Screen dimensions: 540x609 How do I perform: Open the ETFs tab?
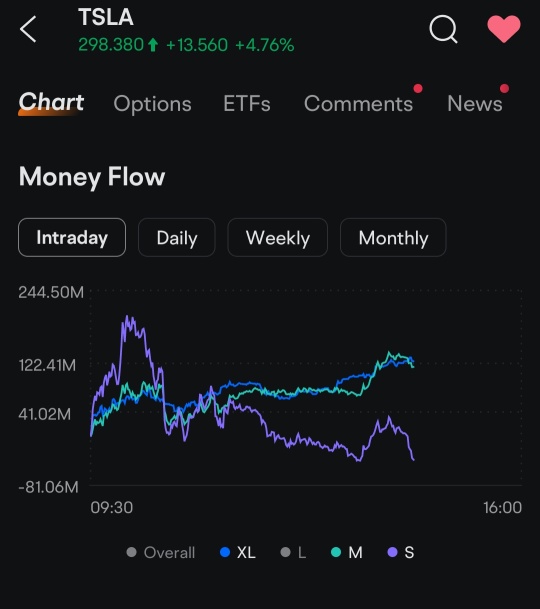247,104
